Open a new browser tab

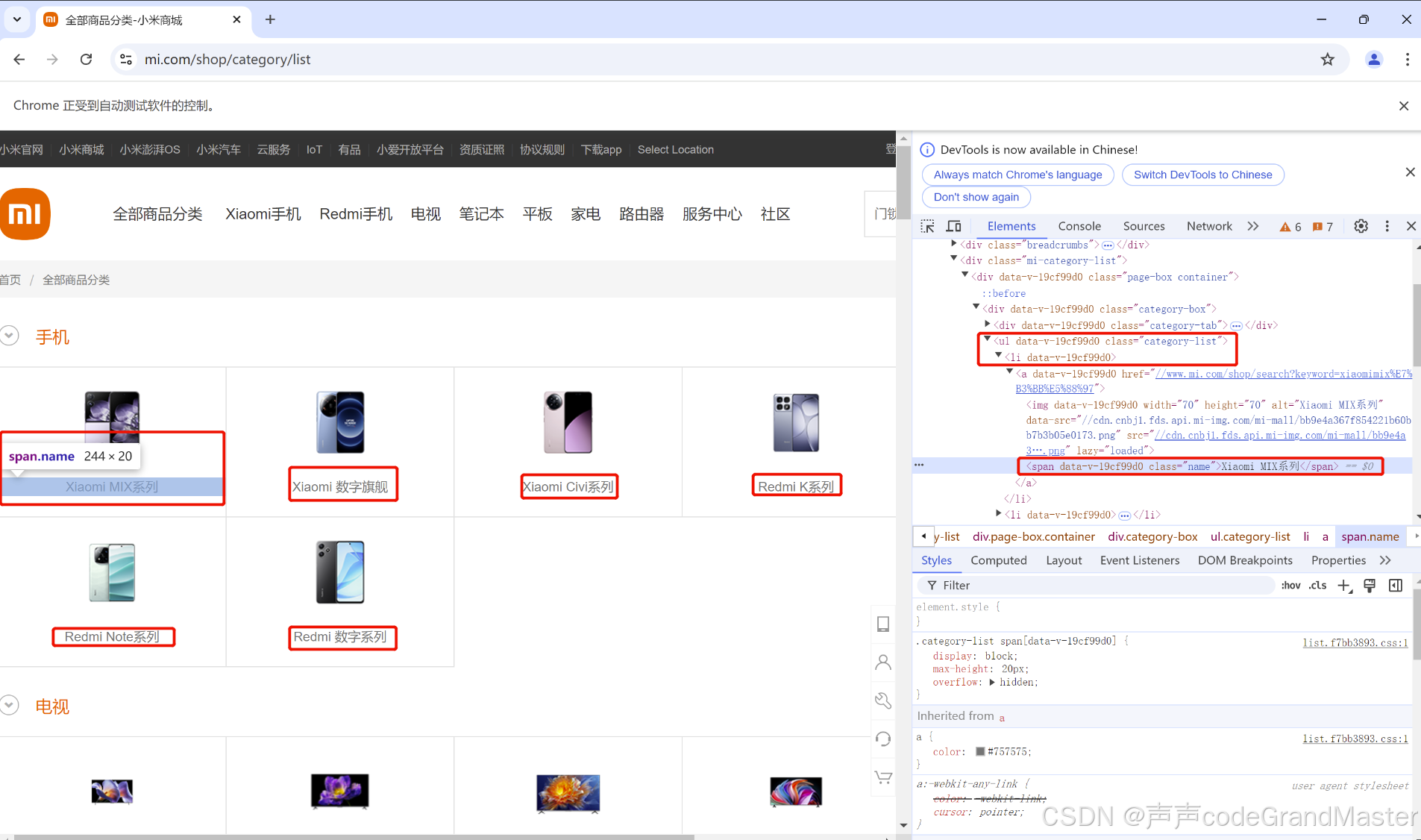[x=270, y=19]
